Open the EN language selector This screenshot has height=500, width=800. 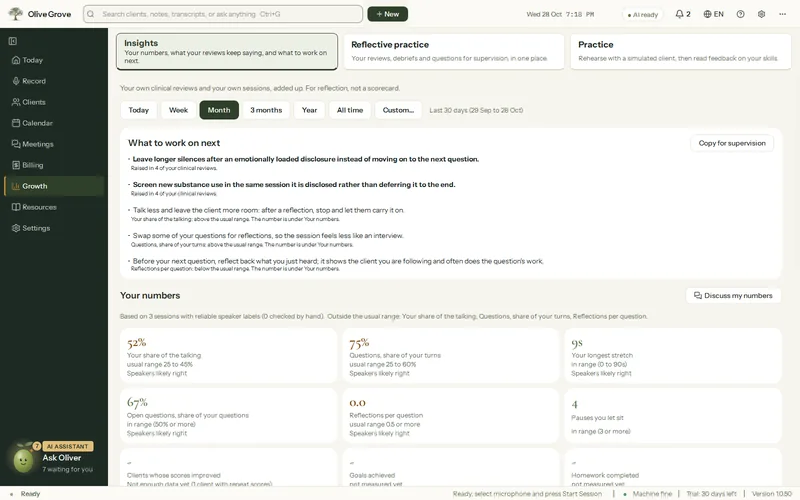(713, 14)
